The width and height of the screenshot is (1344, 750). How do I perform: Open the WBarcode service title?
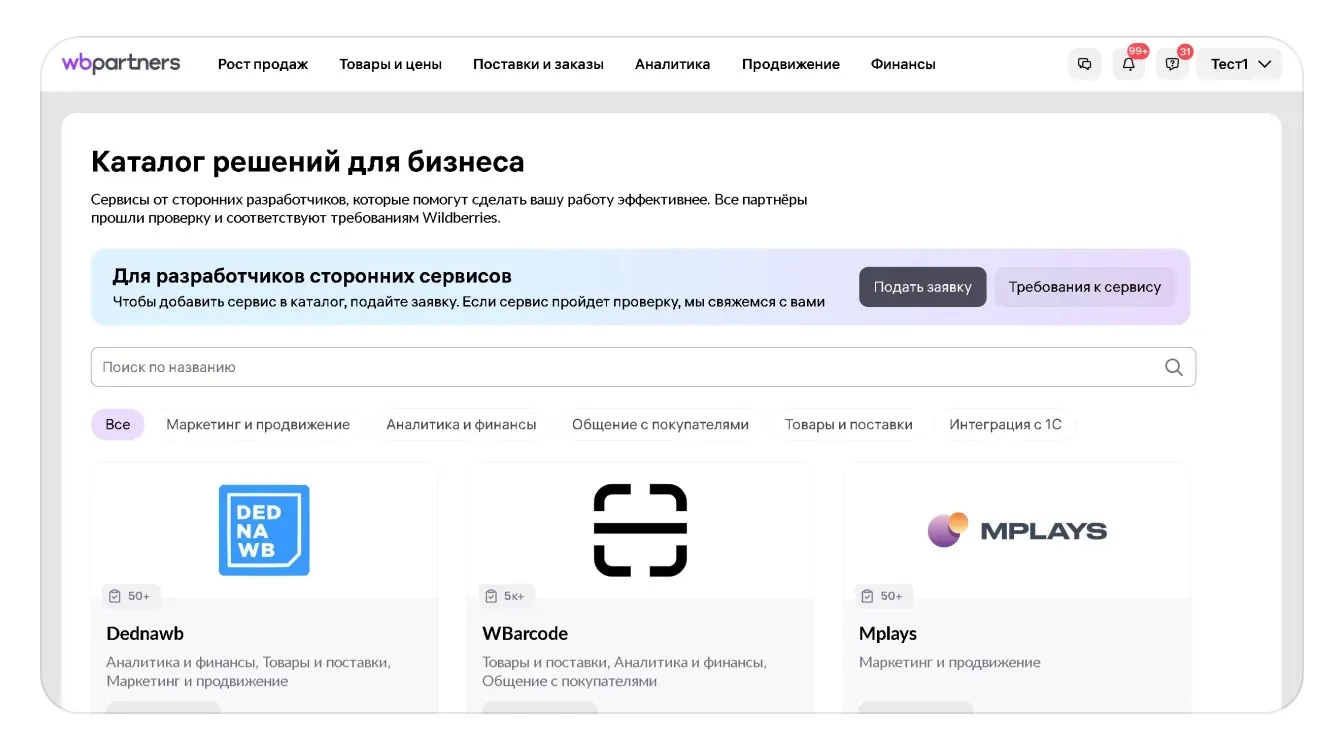pyautogui.click(x=525, y=633)
